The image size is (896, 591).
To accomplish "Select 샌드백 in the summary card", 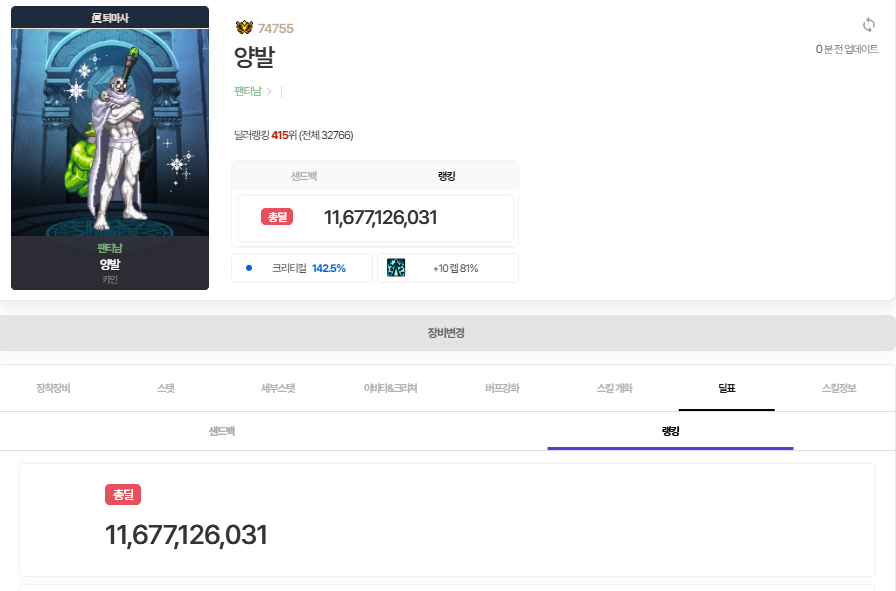I will 304,176.
